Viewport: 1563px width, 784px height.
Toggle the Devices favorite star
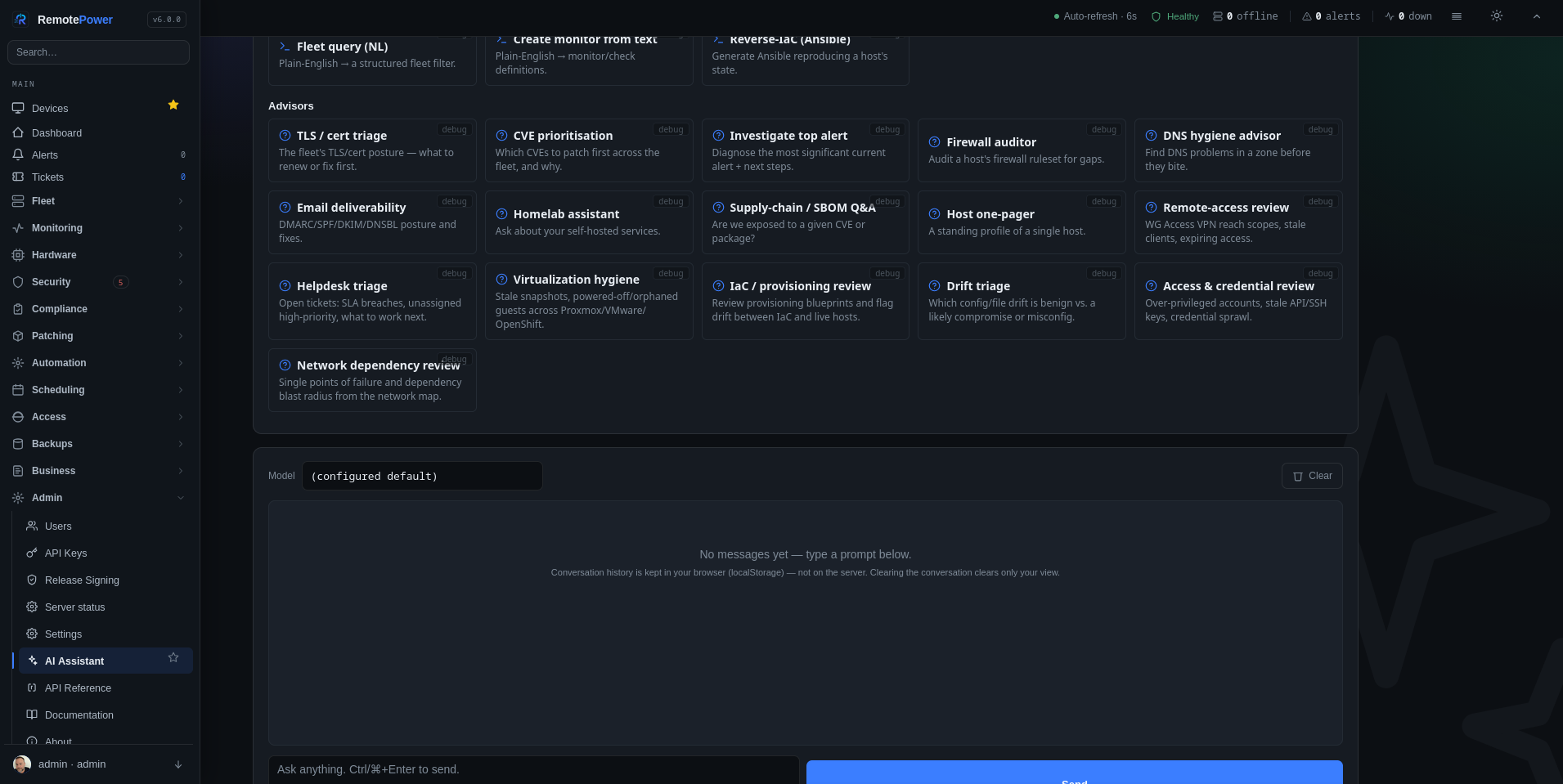(173, 105)
